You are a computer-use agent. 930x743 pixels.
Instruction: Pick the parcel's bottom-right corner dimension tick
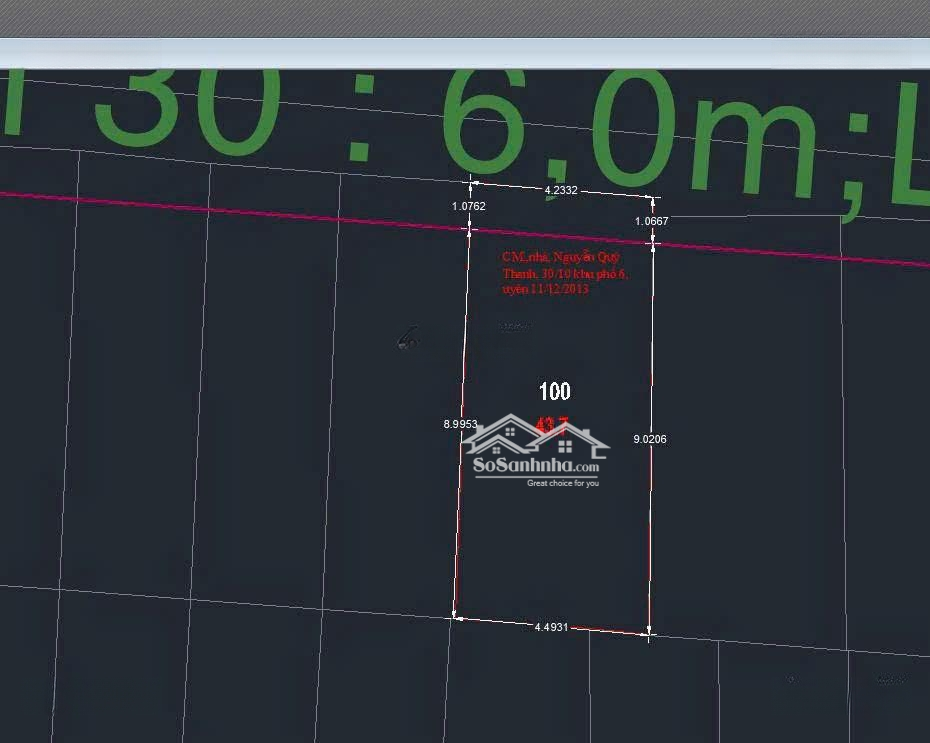coord(649,633)
